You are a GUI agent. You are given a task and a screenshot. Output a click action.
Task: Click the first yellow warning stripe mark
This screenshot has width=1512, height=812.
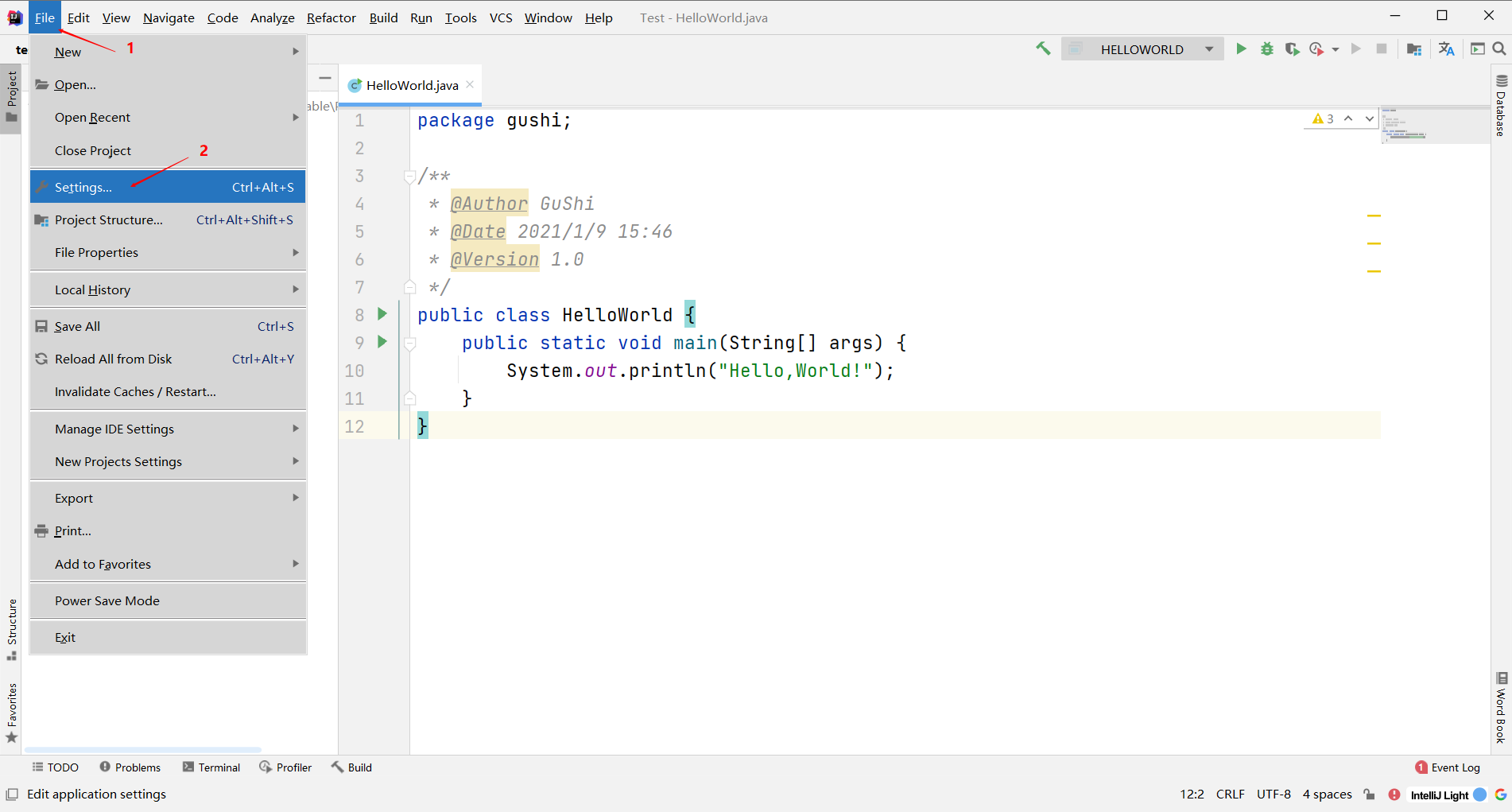[1374, 216]
